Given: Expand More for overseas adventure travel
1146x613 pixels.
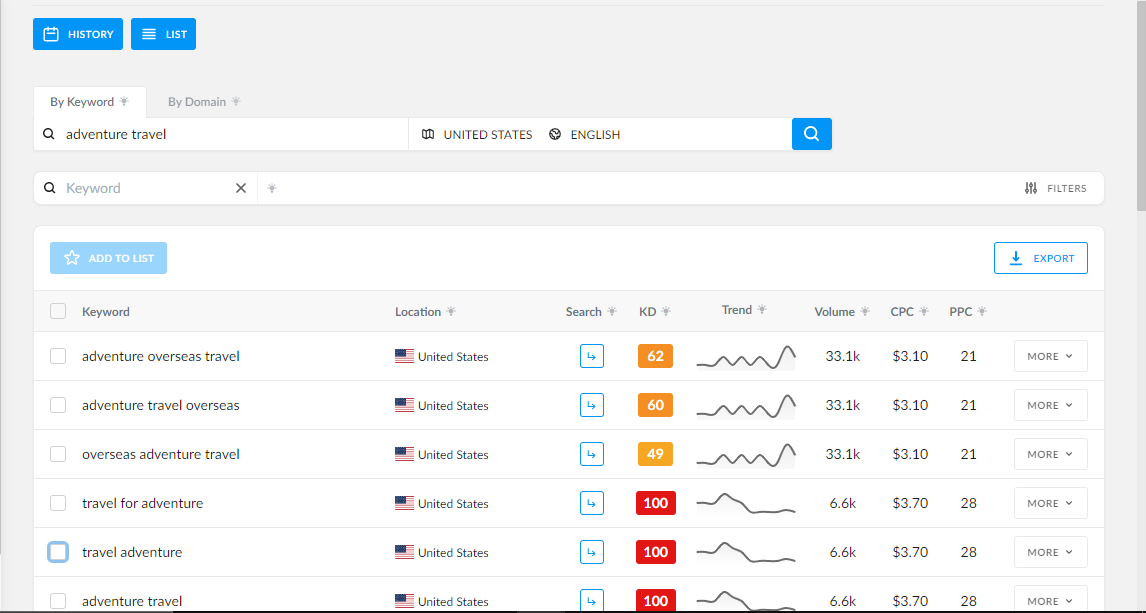Looking at the screenshot, I should pyautogui.click(x=1050, y=454).
